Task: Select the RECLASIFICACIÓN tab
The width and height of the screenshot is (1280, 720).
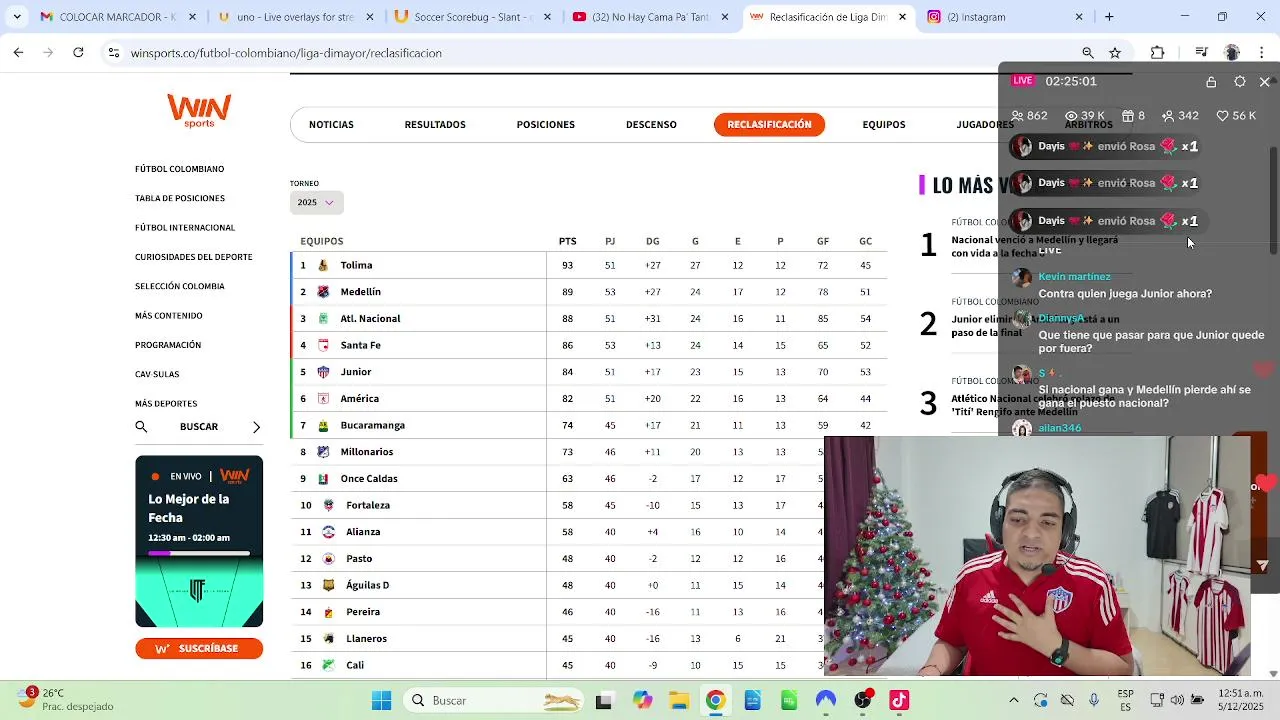Action: pos(769,124)
